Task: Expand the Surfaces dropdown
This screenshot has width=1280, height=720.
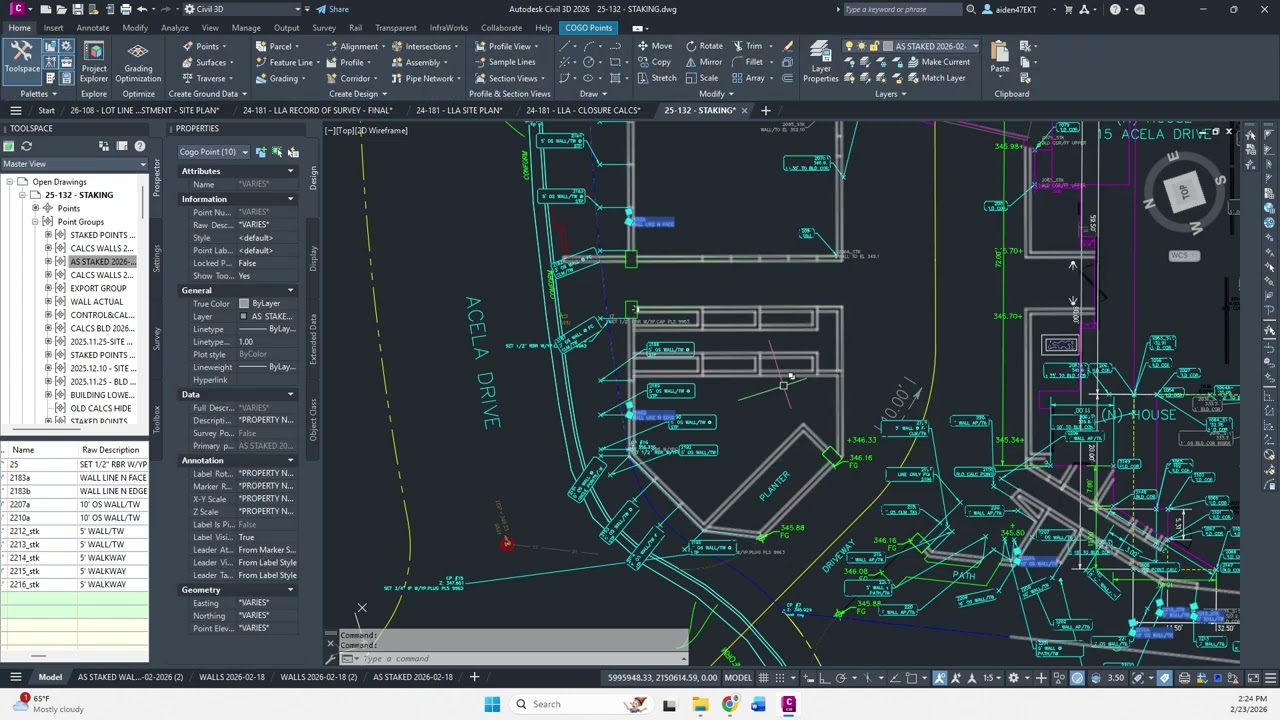Action: point(208,62)
